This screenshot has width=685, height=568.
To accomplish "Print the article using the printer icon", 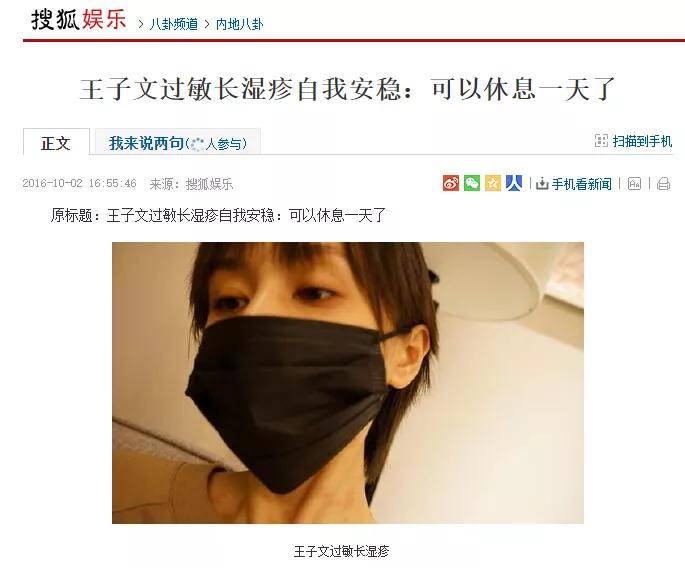I will click(x=663, y=184).
